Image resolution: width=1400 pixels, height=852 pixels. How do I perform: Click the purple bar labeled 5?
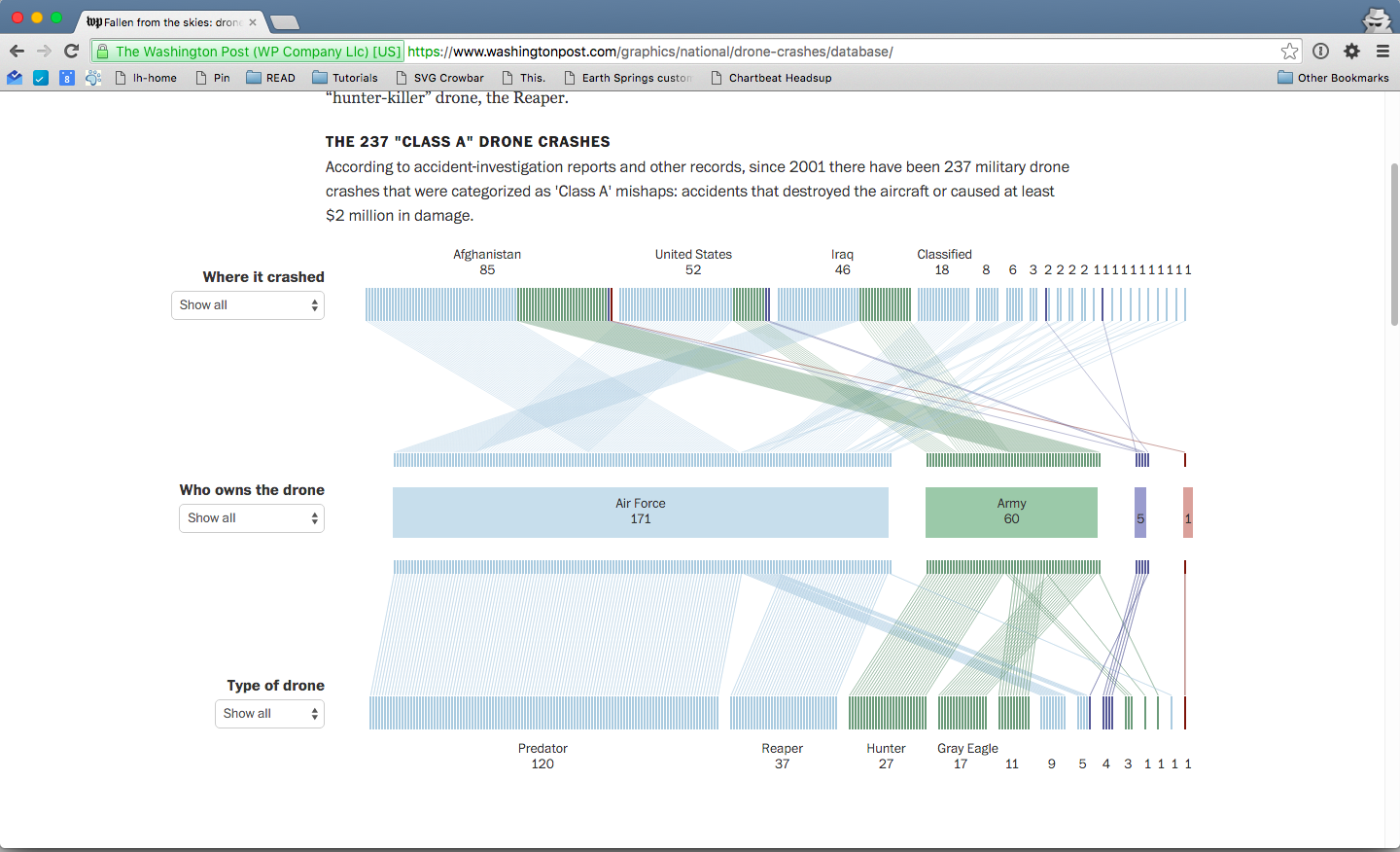coord(1140,513)
